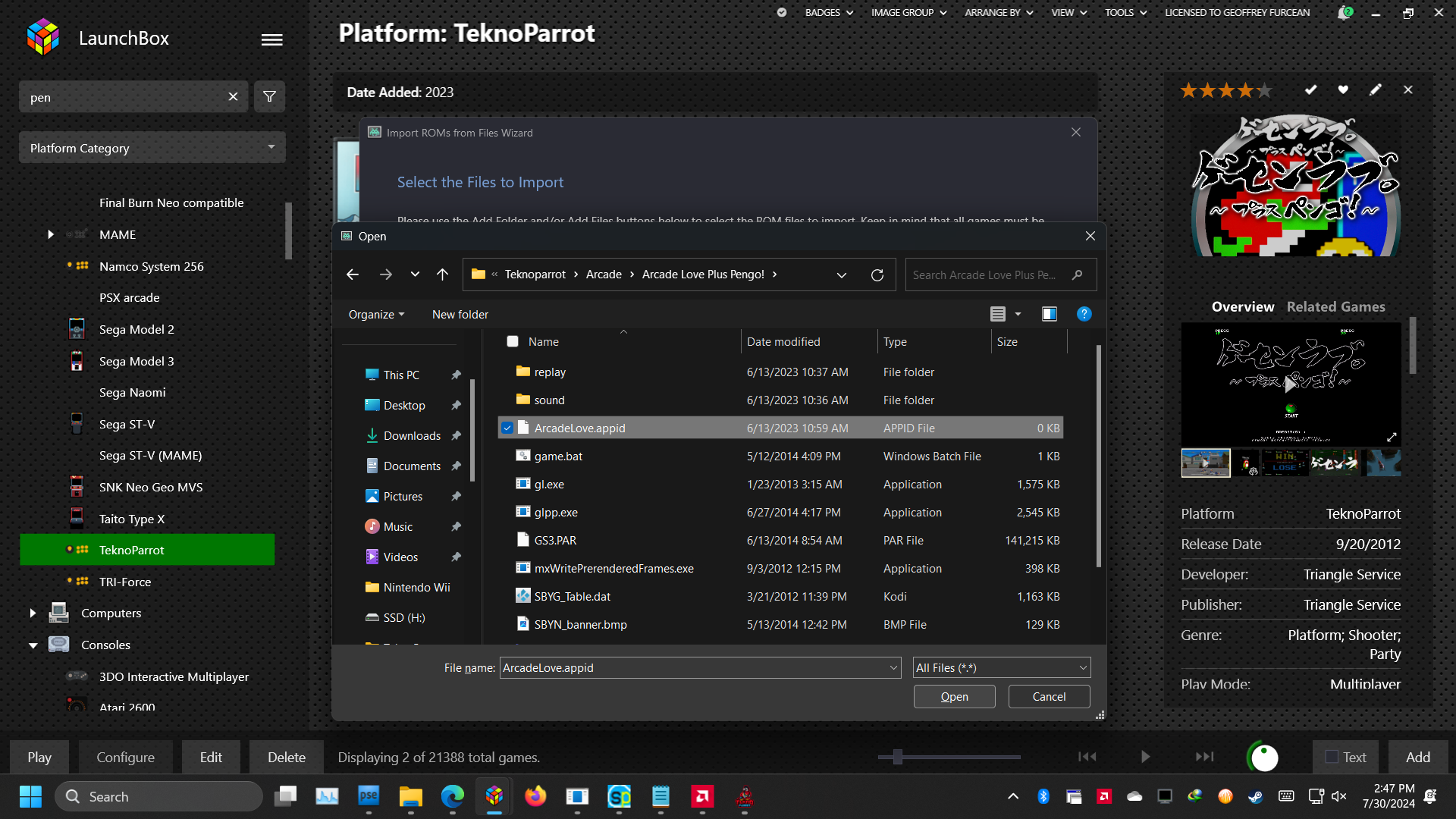Switch to the Related Games tab
Viewport: 1456px width, 819px height.
click(x=1335, y=306)
